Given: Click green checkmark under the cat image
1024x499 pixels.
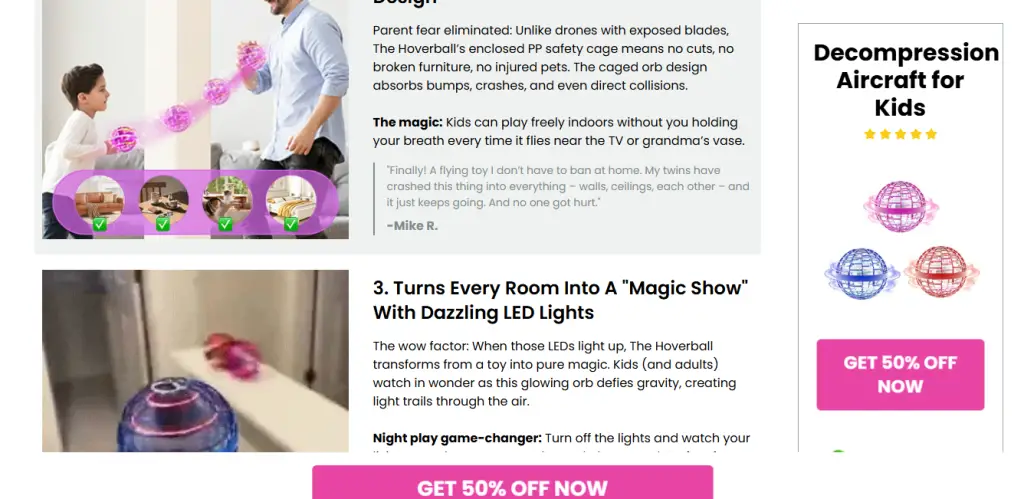Looking at the screenshot, I should click(225, 224).
